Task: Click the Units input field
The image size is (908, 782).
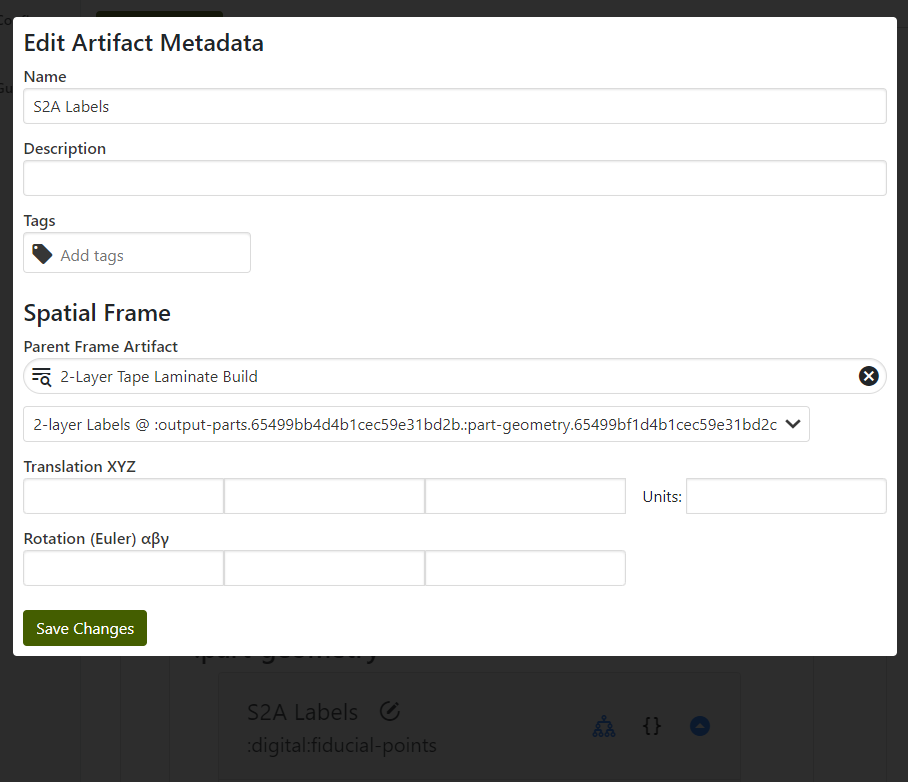Action: (786, 496)
